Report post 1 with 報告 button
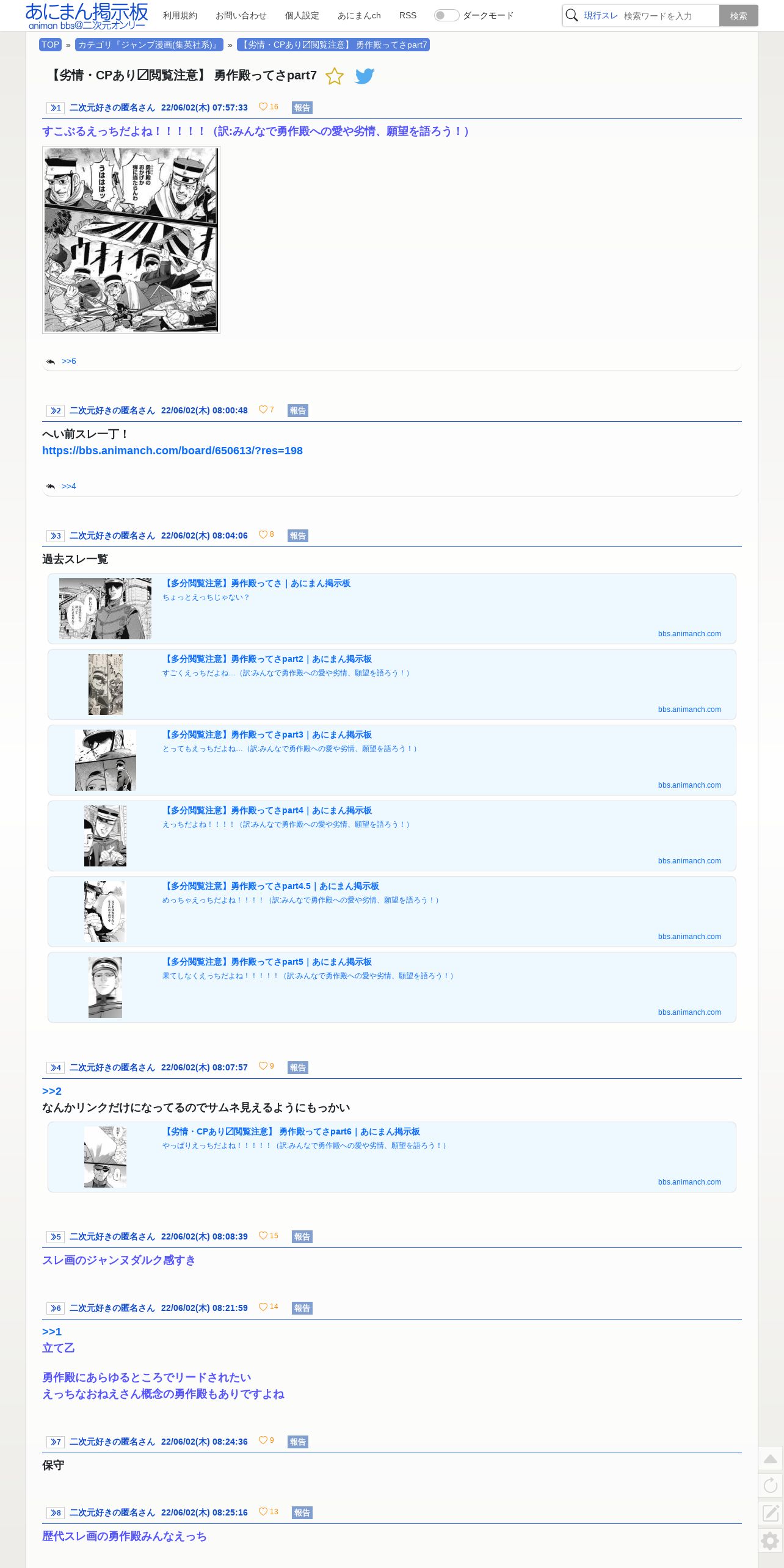 302,108
